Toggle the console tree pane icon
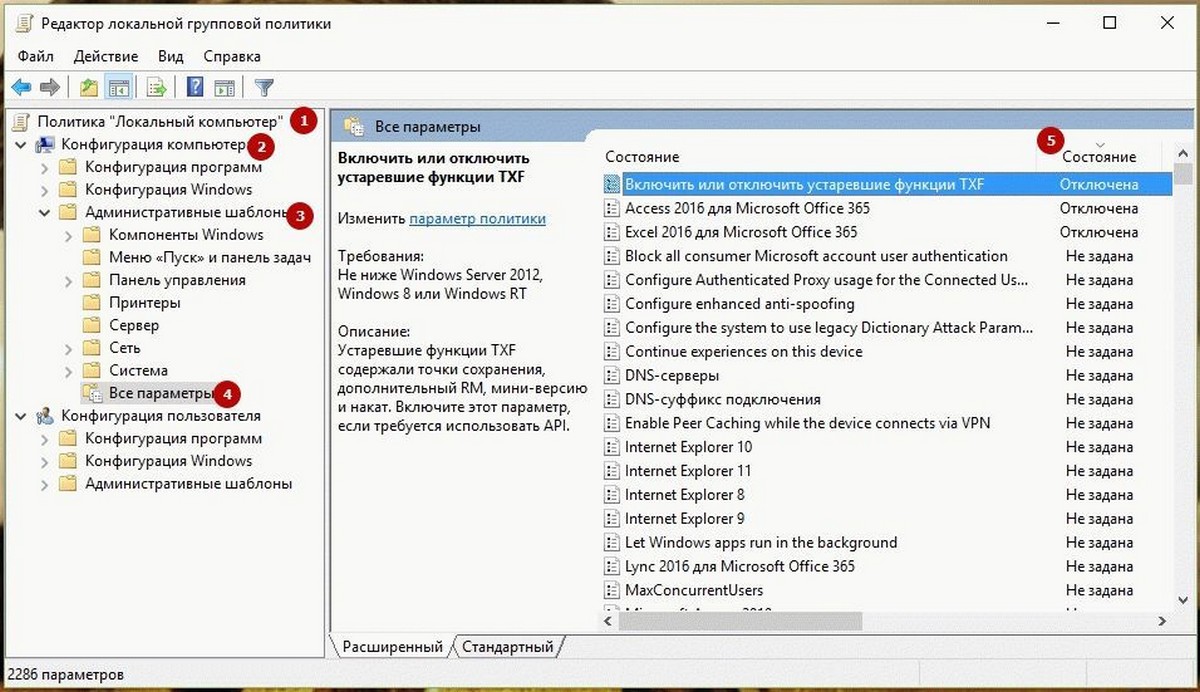 [119, 87]
